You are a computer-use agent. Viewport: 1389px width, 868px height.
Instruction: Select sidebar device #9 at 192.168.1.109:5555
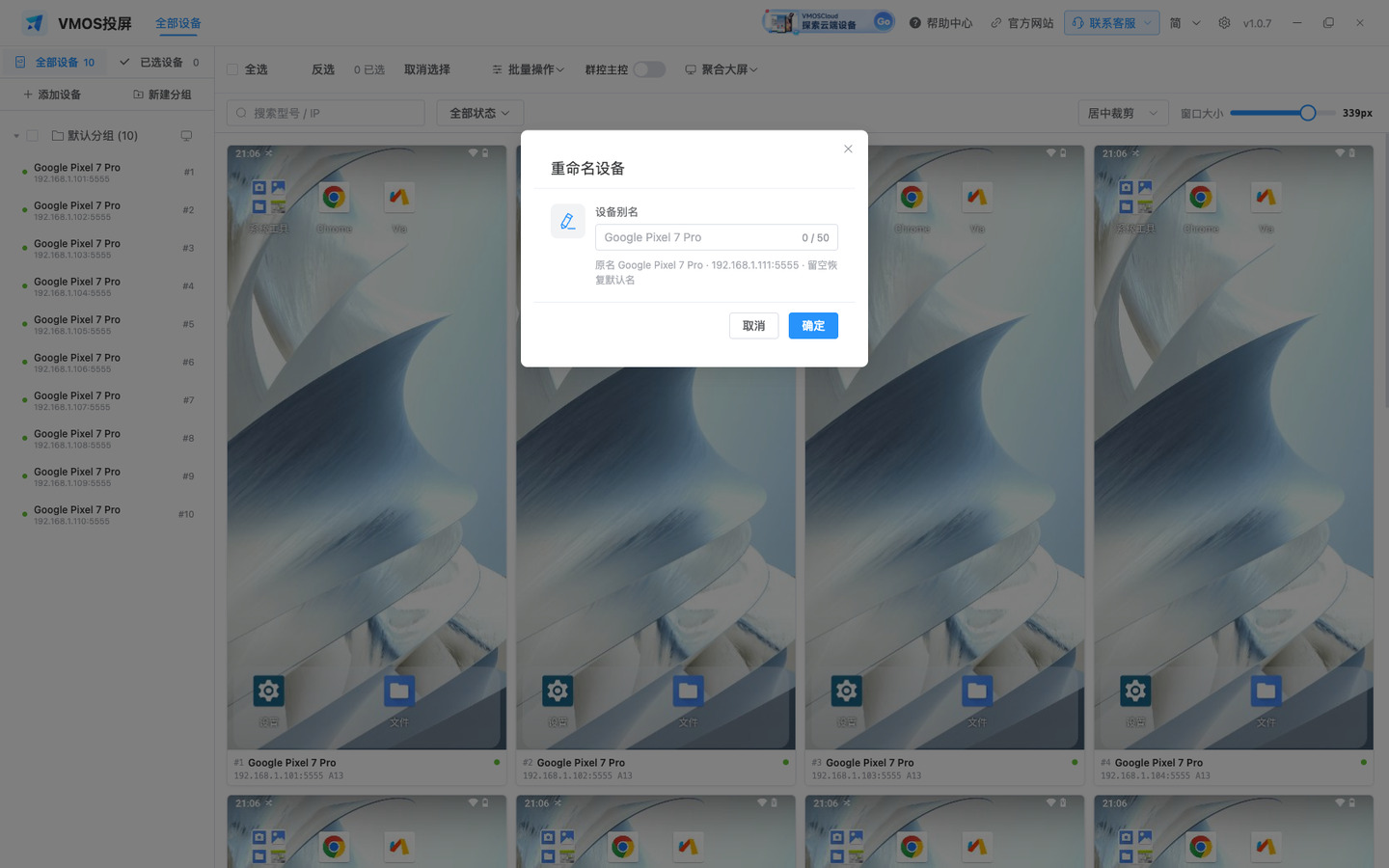[x=108, y=477]
